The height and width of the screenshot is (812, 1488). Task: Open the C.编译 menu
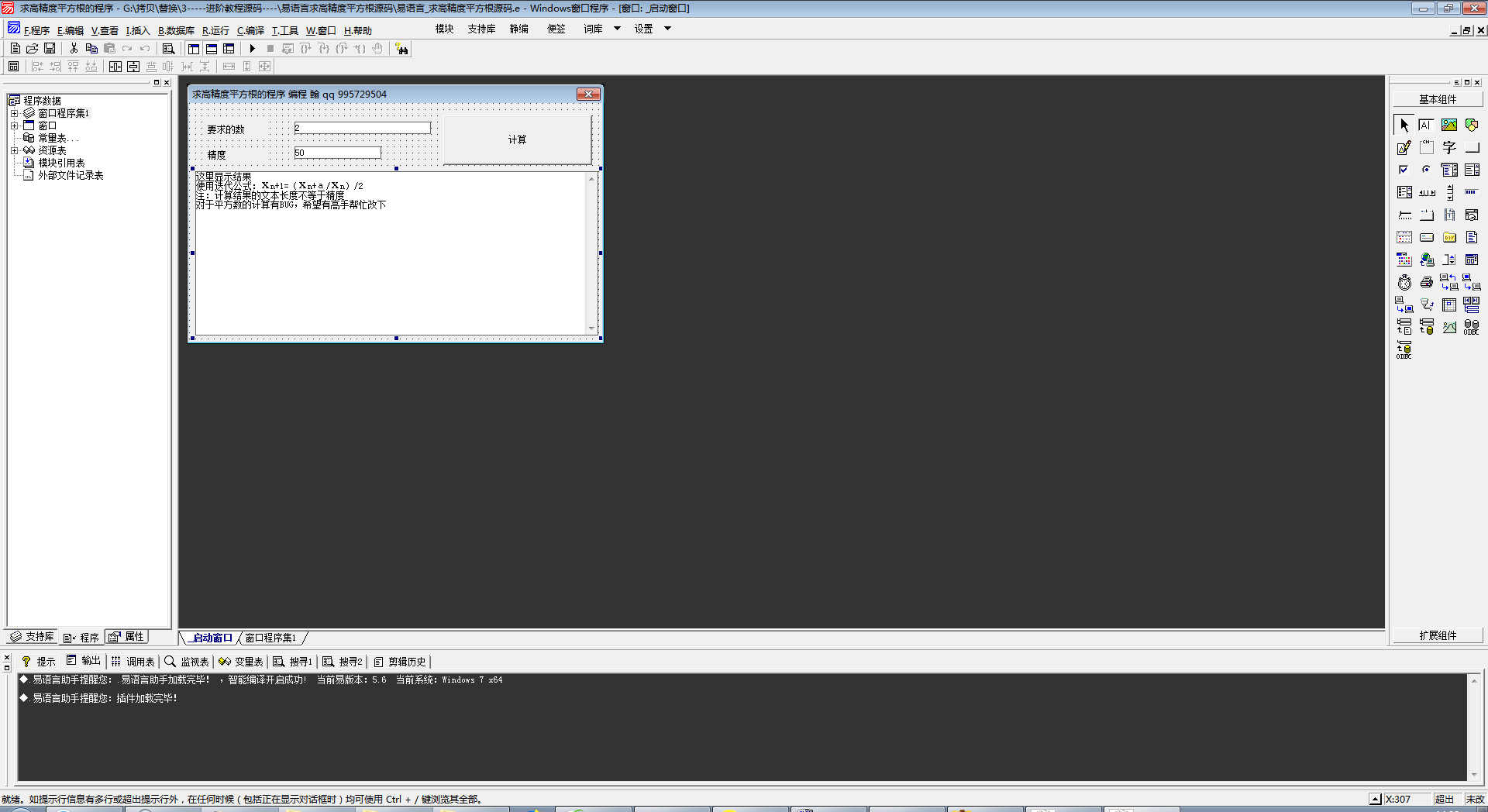[x=250, y=30]
